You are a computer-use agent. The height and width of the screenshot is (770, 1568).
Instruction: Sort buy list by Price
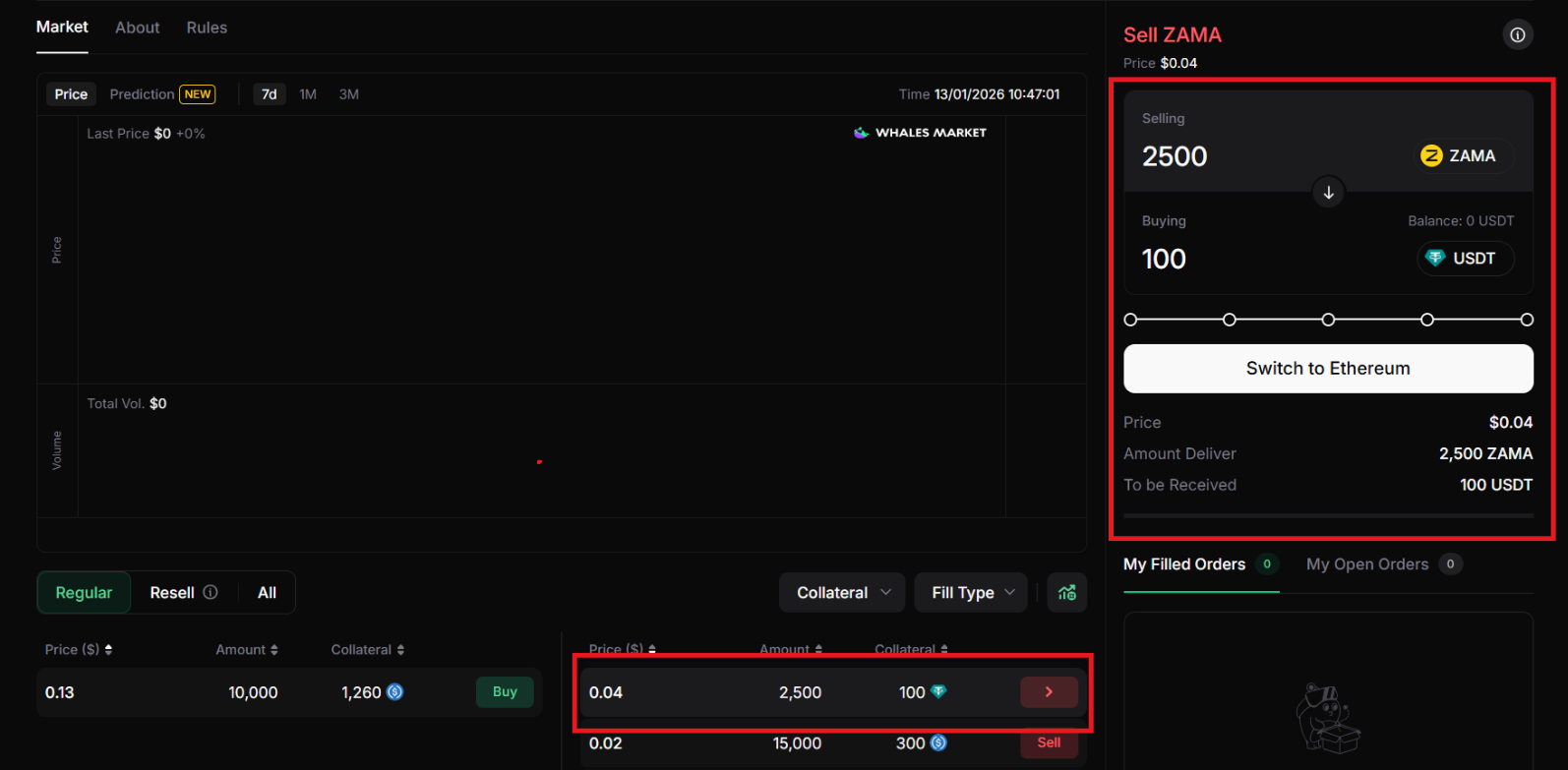(79, 649)
